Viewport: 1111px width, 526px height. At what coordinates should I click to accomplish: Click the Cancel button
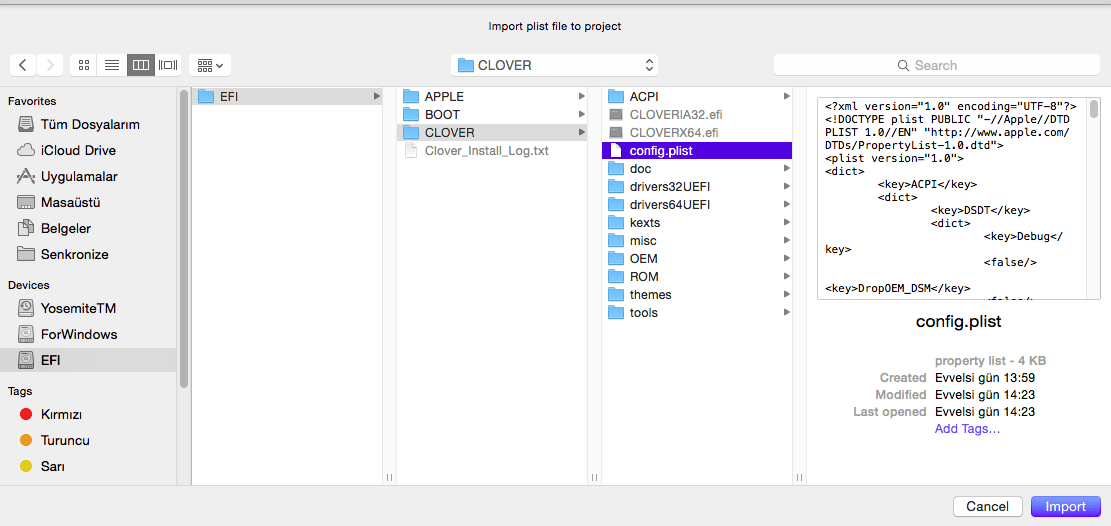click(x=988, y=507)
